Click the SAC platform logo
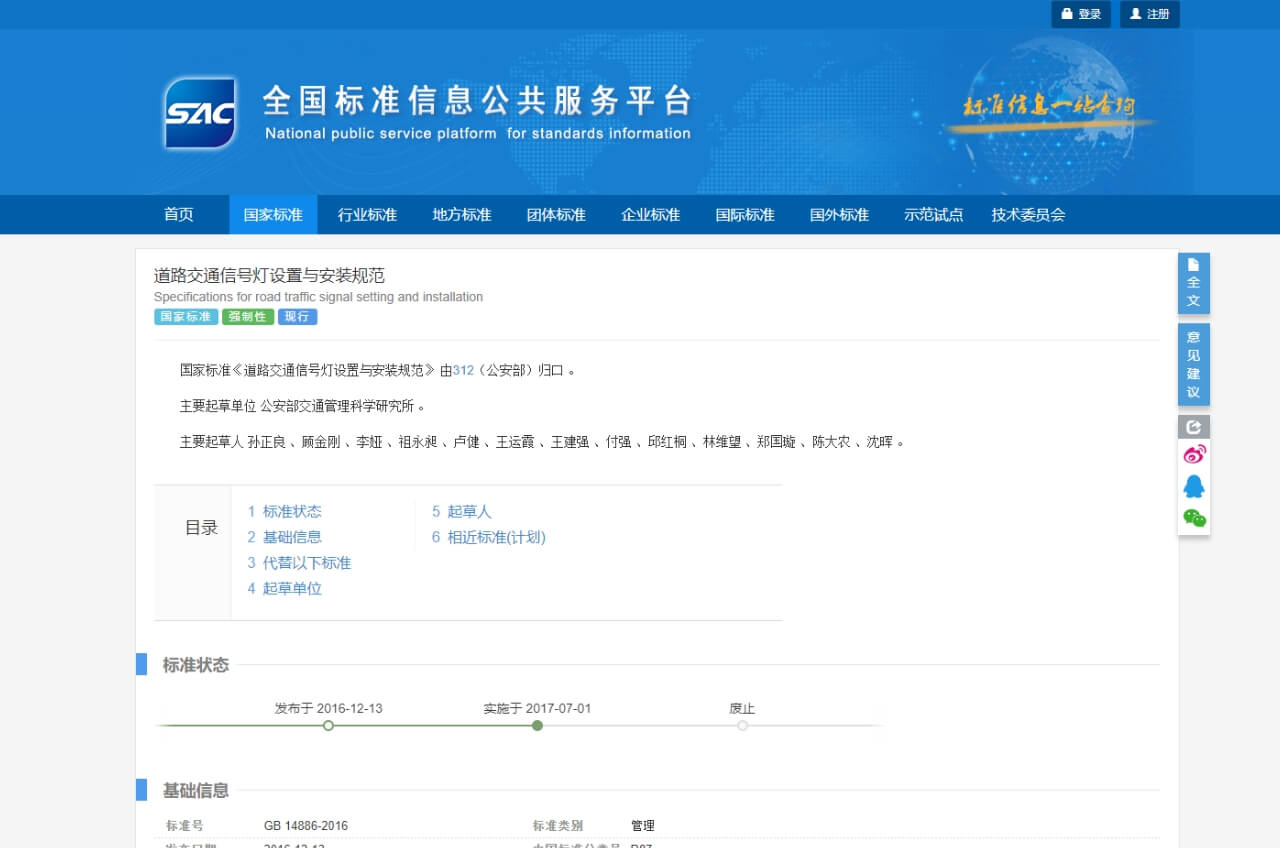Screen dimensions: 1280x848 (x=200, y=111)
